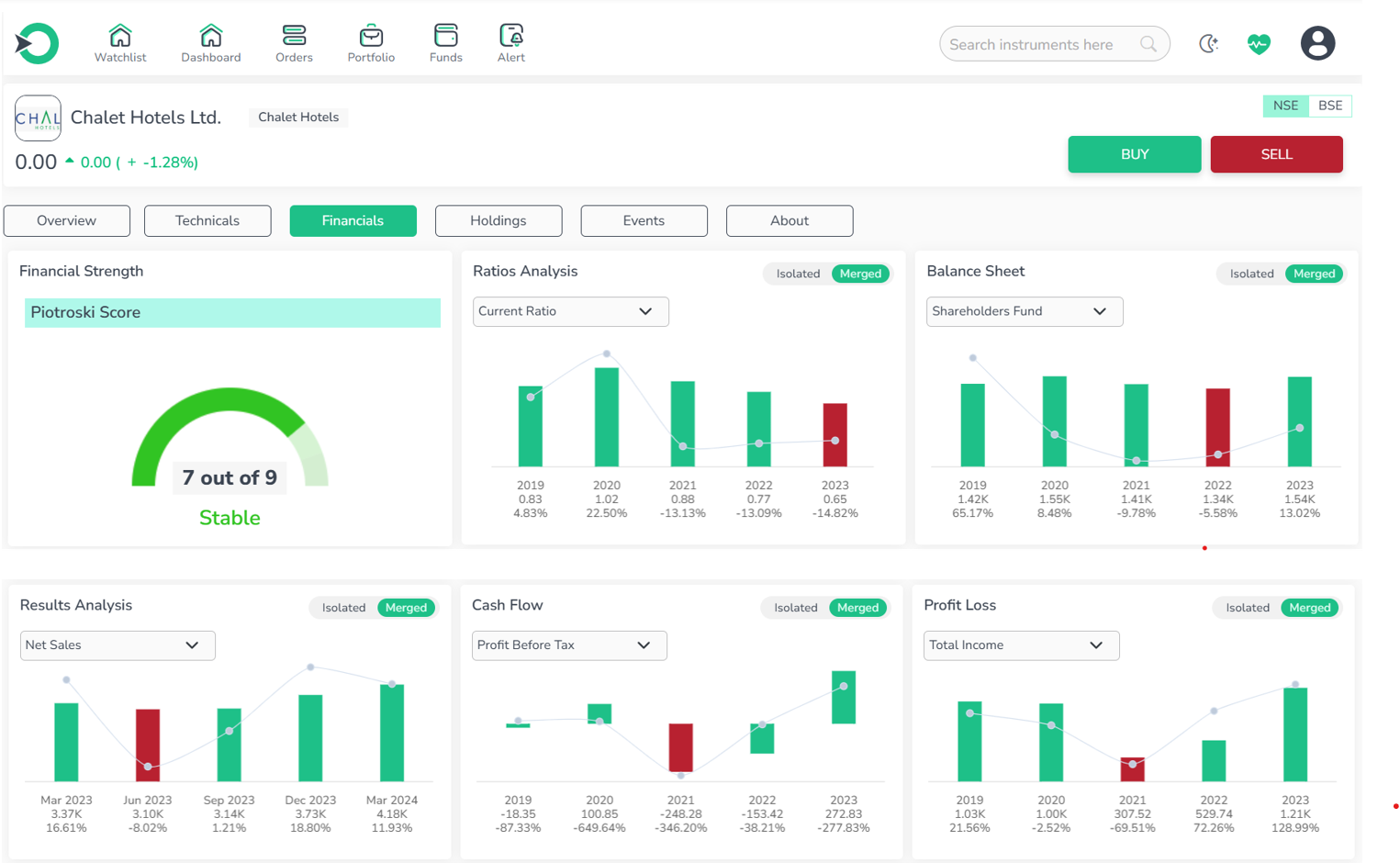This screenshot has height=863, width=1400.
Task: Click the red 2021 Total Income bar
Action: (x=1132, y=769)
